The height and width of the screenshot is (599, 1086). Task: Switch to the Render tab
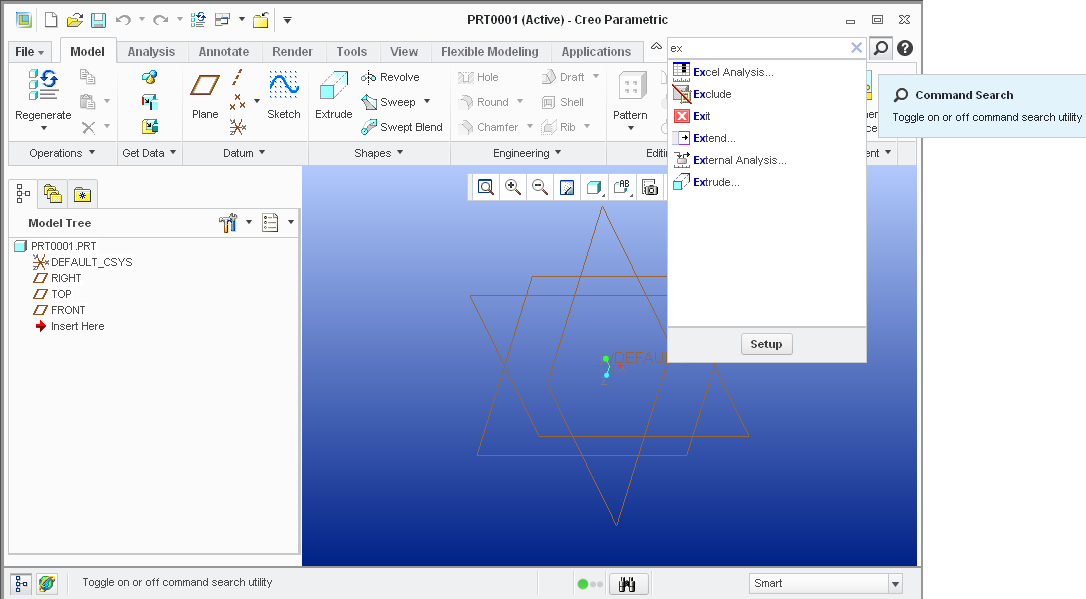pyautogui.click(x=292, y=52)
